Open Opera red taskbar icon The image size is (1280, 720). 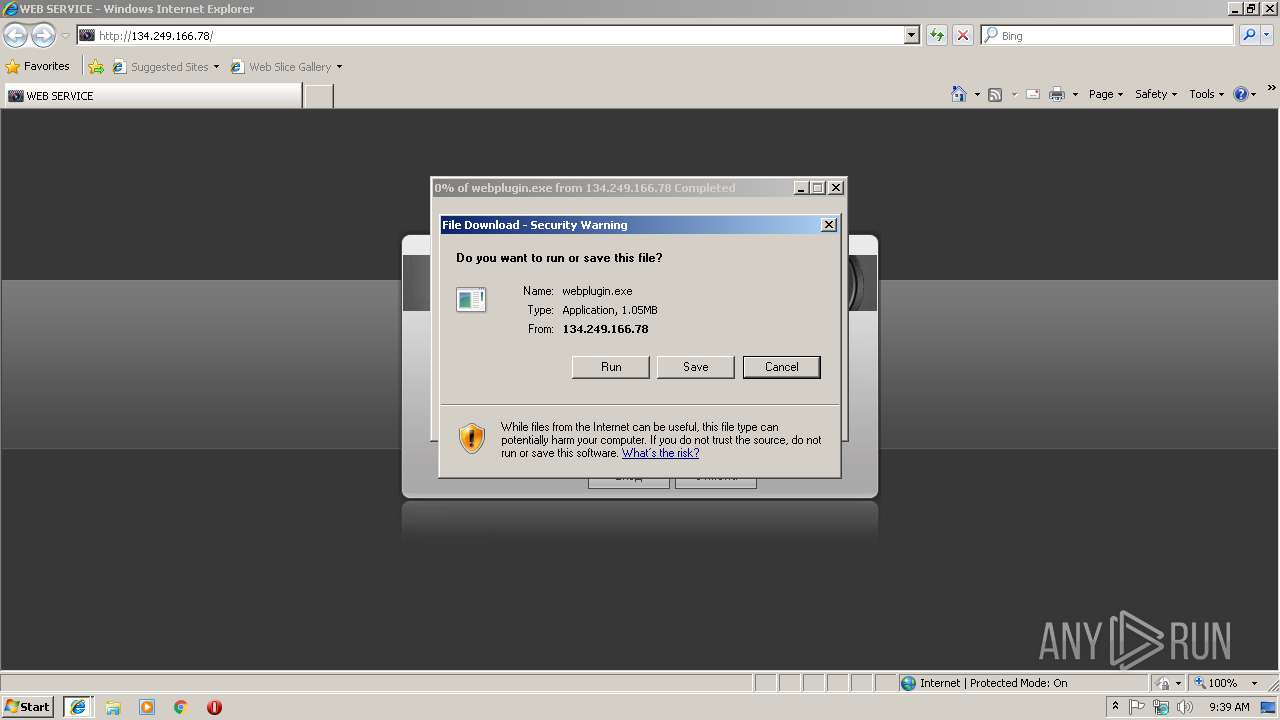click(214, 707)
